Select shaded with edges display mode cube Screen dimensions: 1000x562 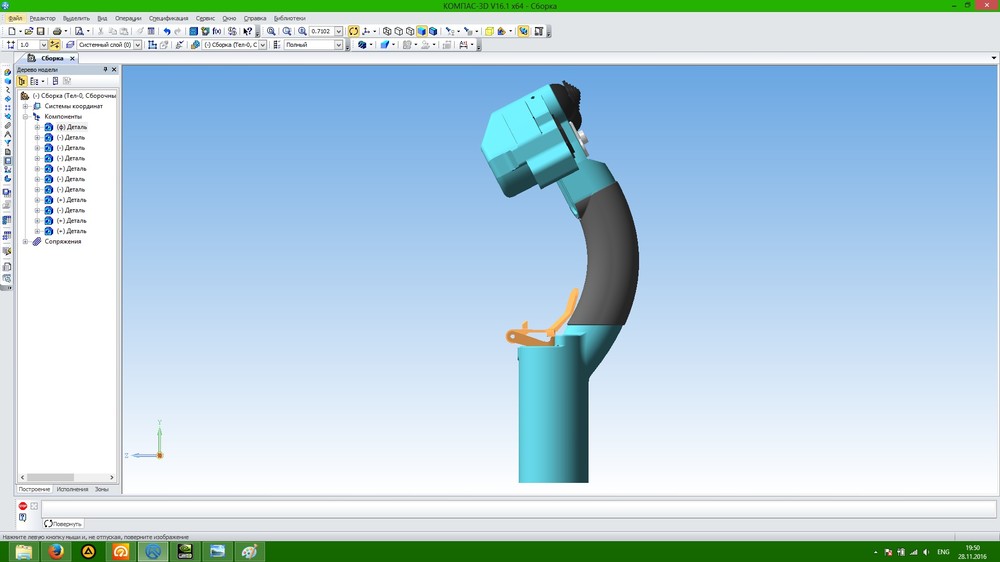point(433,31)
